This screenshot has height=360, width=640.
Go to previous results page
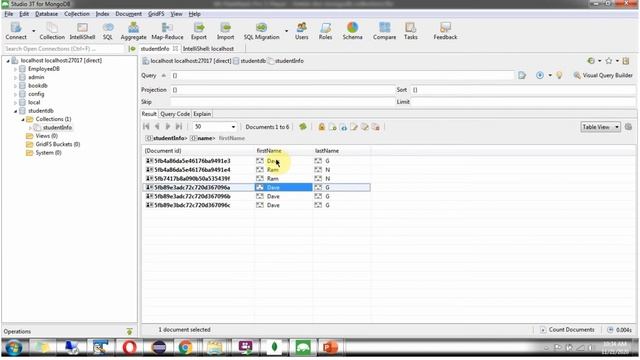[x=157, y=127]
